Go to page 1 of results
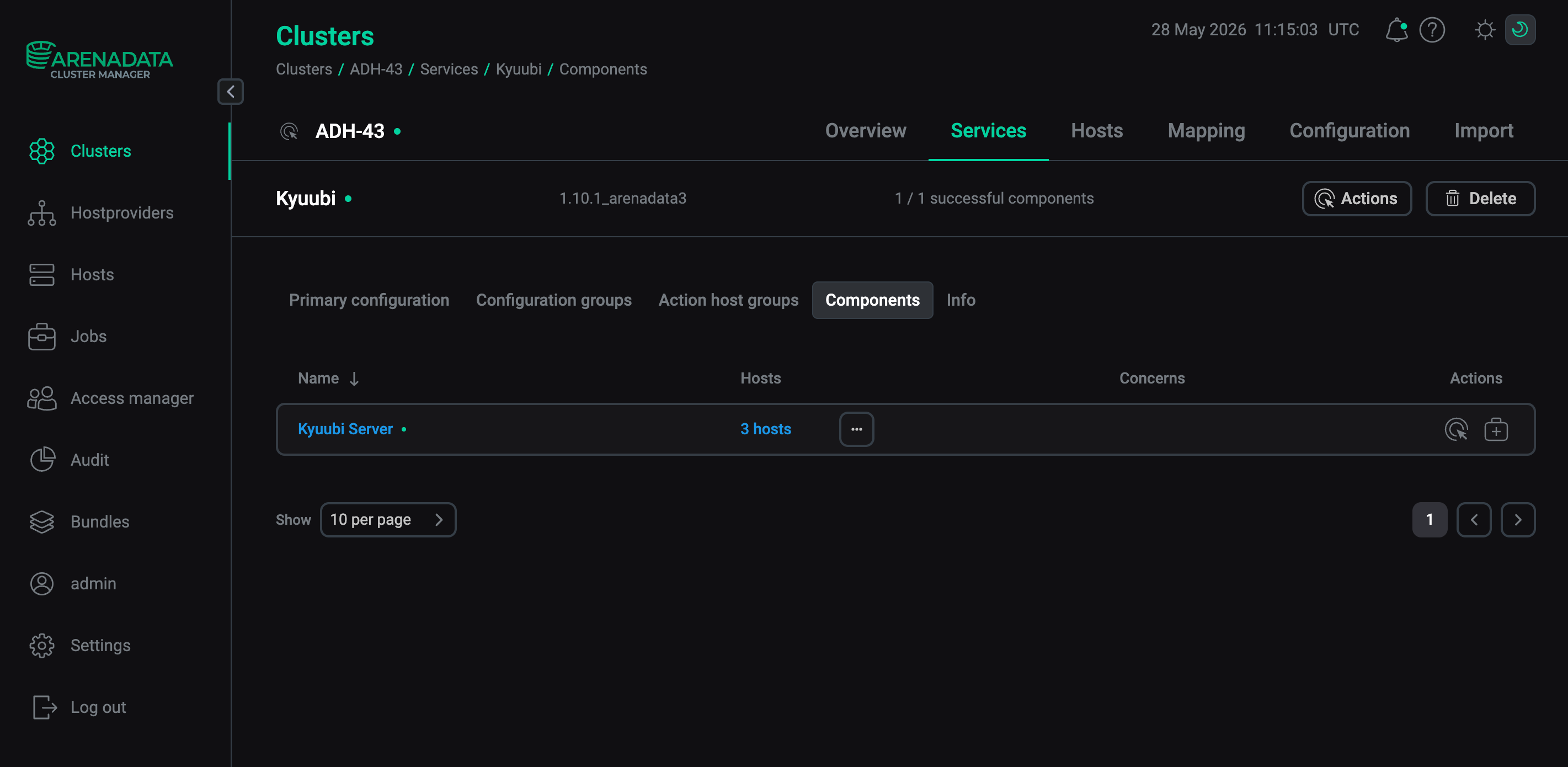1568x767 pixels. point(1429,520)
